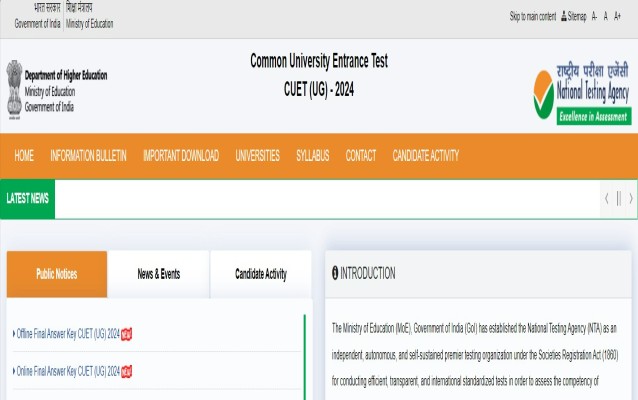This screenshot has height=400, width=638.
Task: Click Government of India header link
Action: 37,24
